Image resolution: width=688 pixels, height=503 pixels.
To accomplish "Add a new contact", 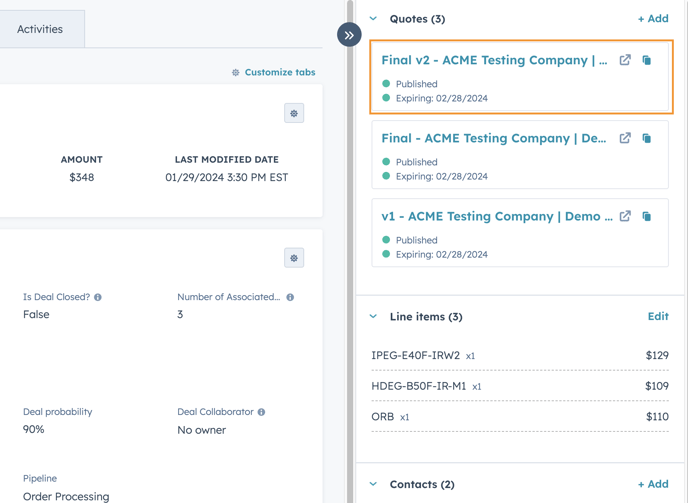I will tap(653, 485).
